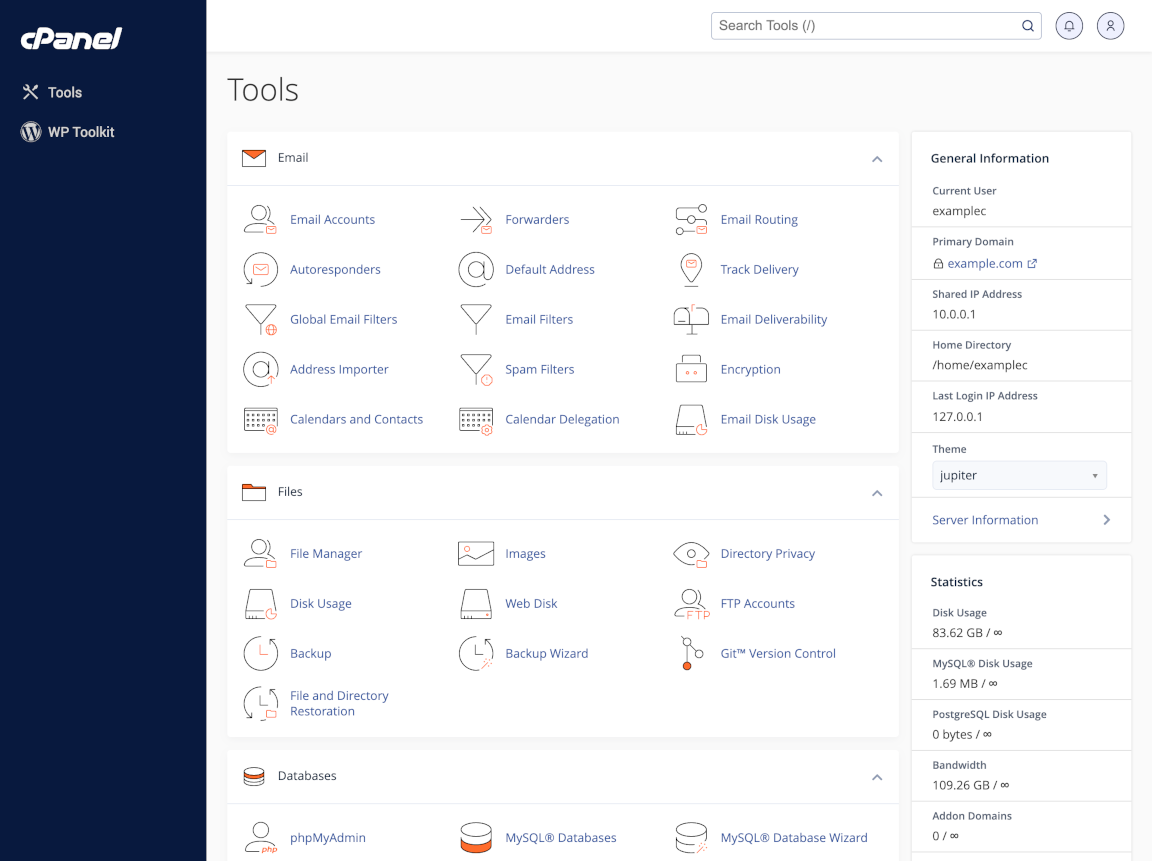The height and width of the screenshot is (861, 1152).
Task: Open WP Toolkit from the sidebar
Action: [81, 132]
